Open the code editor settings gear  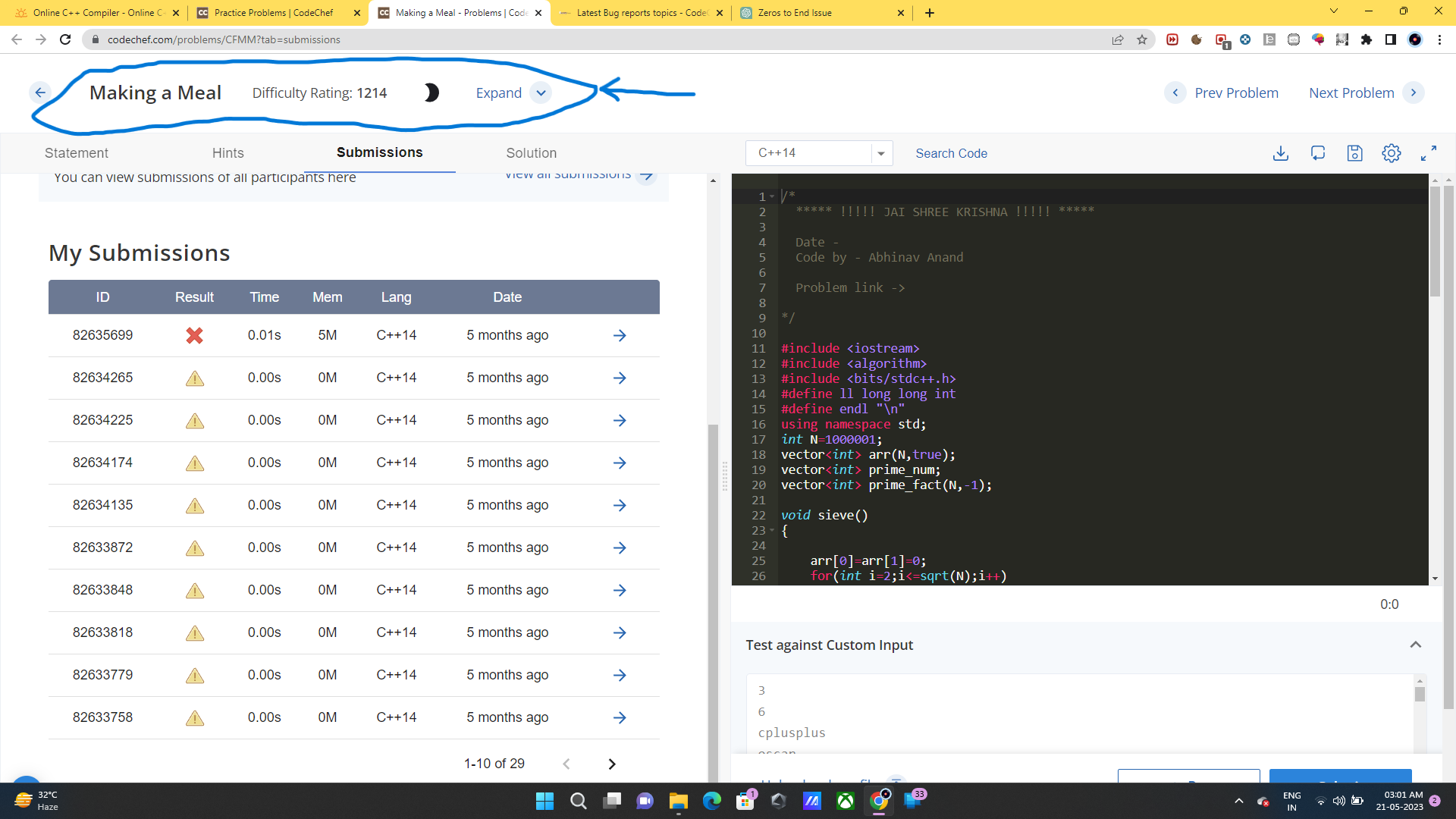click(1392, 153)
